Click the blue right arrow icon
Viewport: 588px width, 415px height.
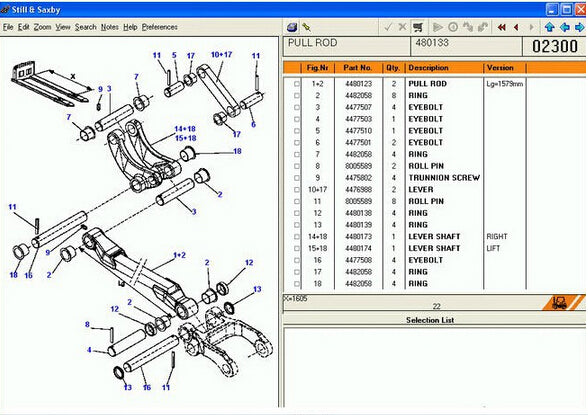point(579,27)
